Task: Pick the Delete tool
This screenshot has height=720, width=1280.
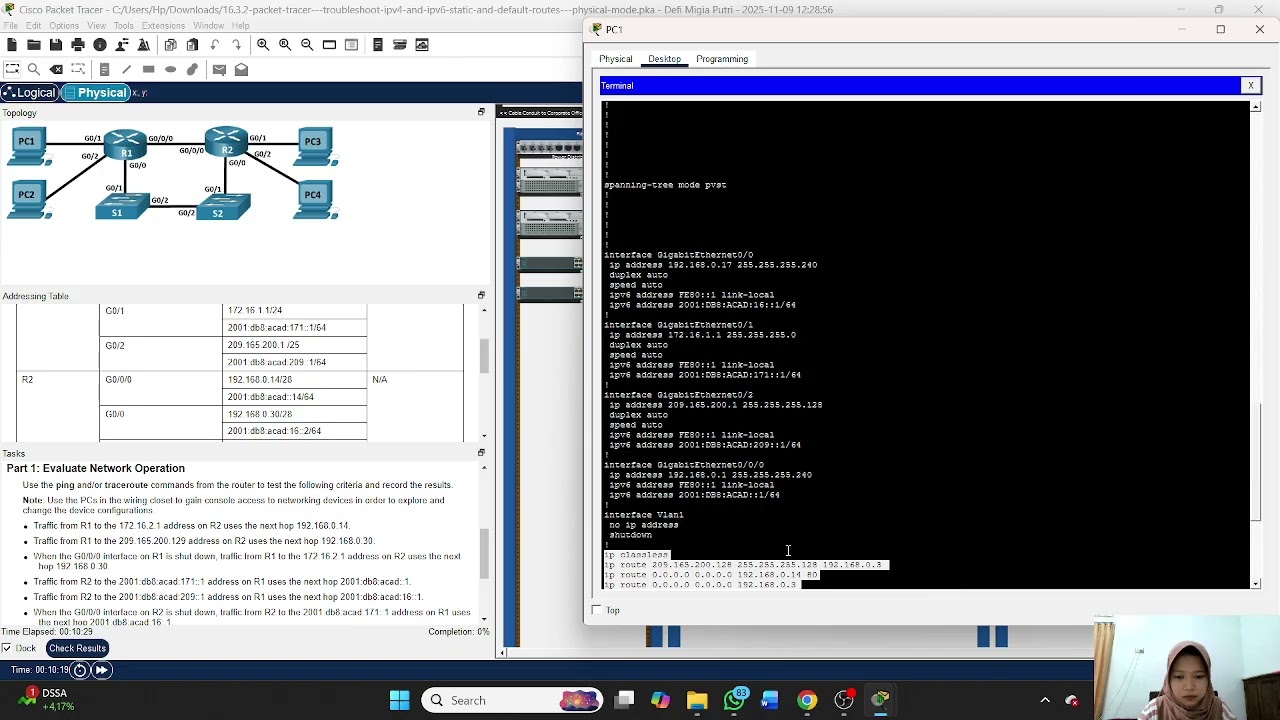Action: tap(56, 69)
